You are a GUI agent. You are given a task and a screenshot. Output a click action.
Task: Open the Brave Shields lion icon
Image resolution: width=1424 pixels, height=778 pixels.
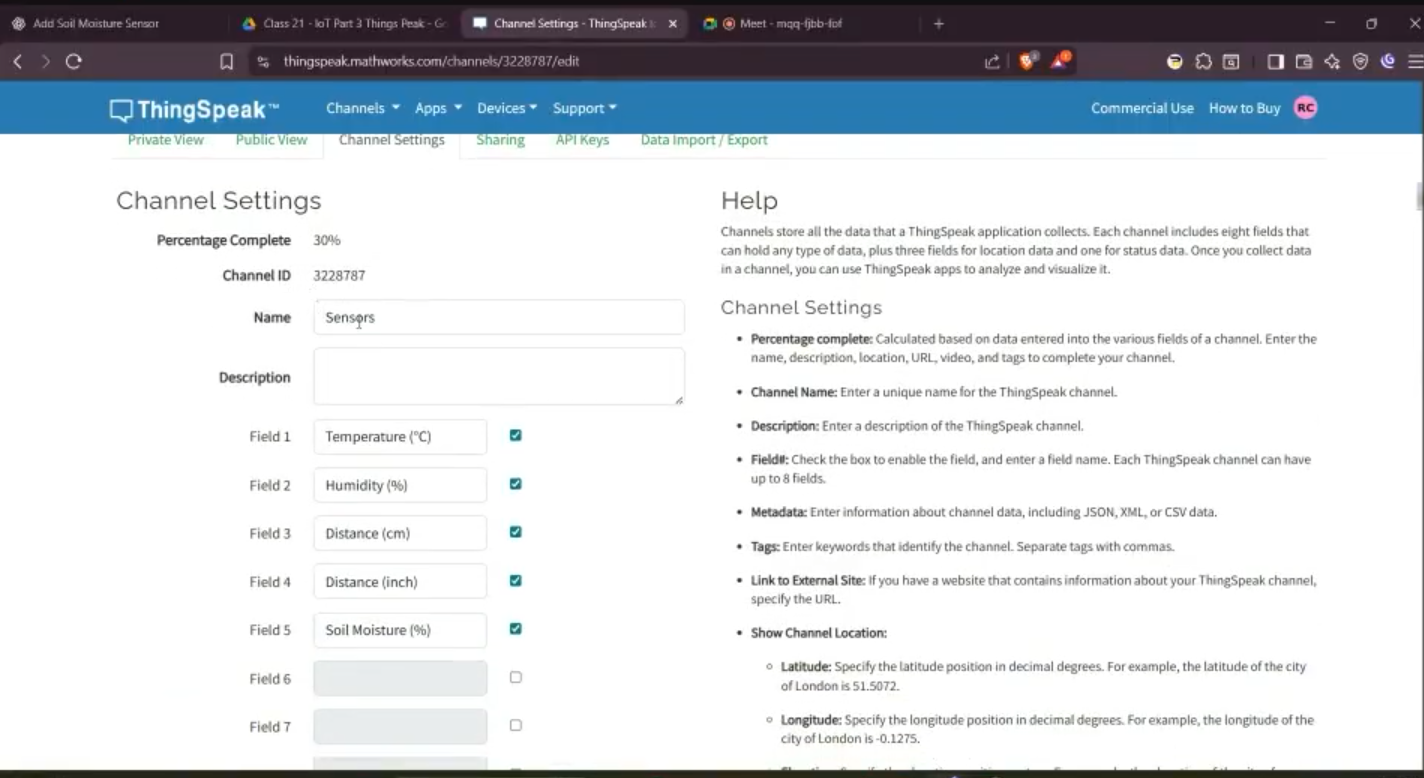[1026, 61]
